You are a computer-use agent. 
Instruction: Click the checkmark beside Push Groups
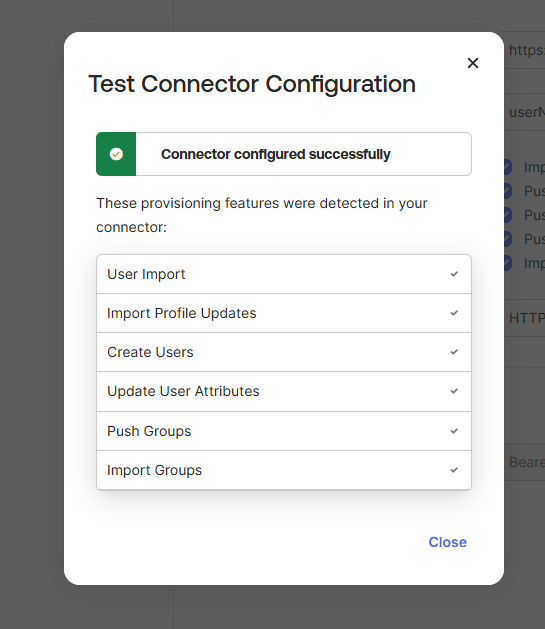(454, 431)
